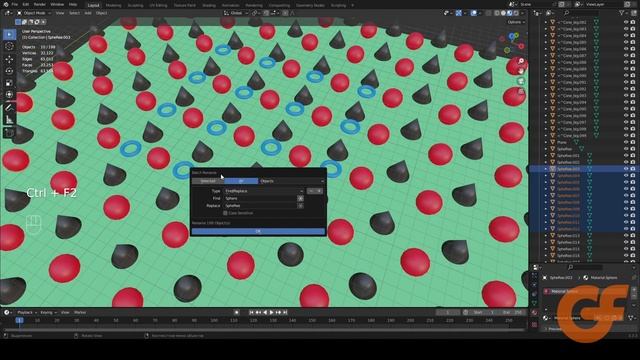Open the 3D viewport editor type menu
Image resolution: width=640 pixels, height=360 pixels.
tap(8, 13)
